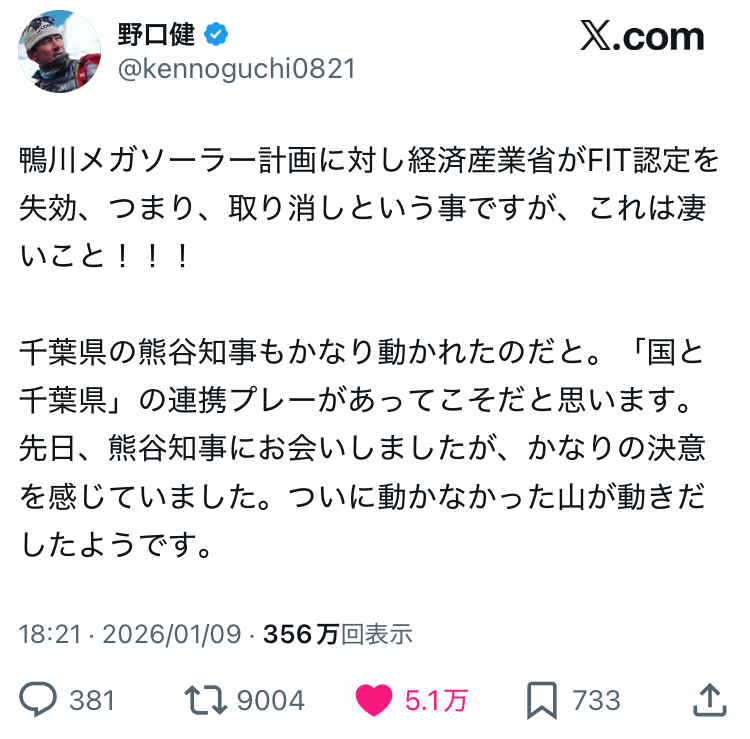The height and width of the screenshot is (739, 750).
Task: Click the 733 bookmarks count
Action: [x=596, y=701]
